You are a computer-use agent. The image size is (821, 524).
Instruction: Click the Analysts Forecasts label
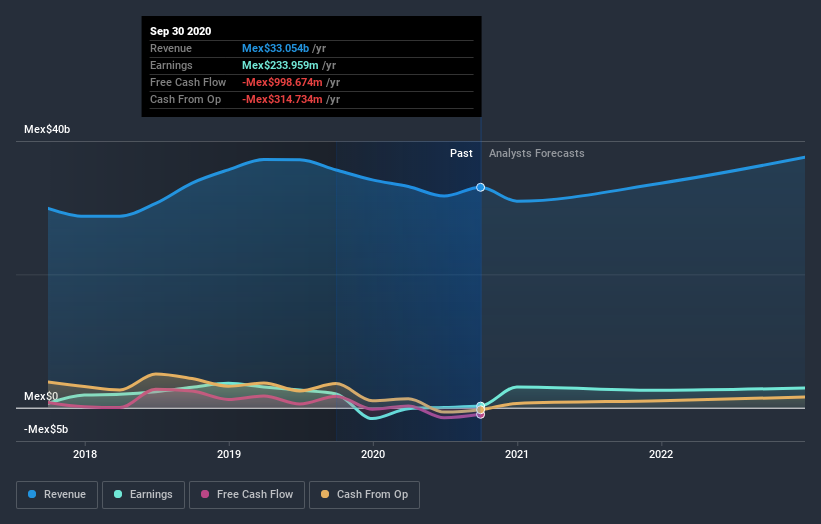point(537,153)
